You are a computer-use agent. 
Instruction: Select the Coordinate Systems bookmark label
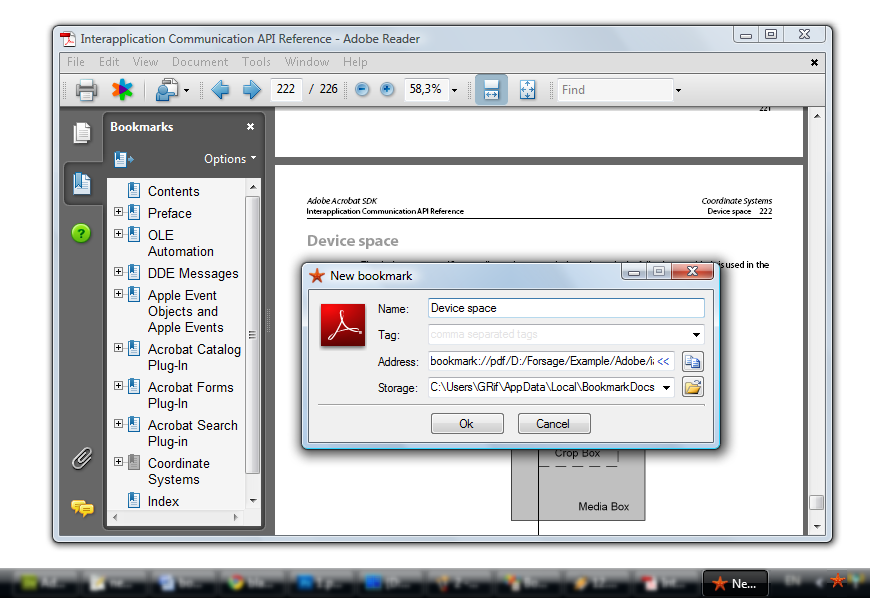[179, 472]
